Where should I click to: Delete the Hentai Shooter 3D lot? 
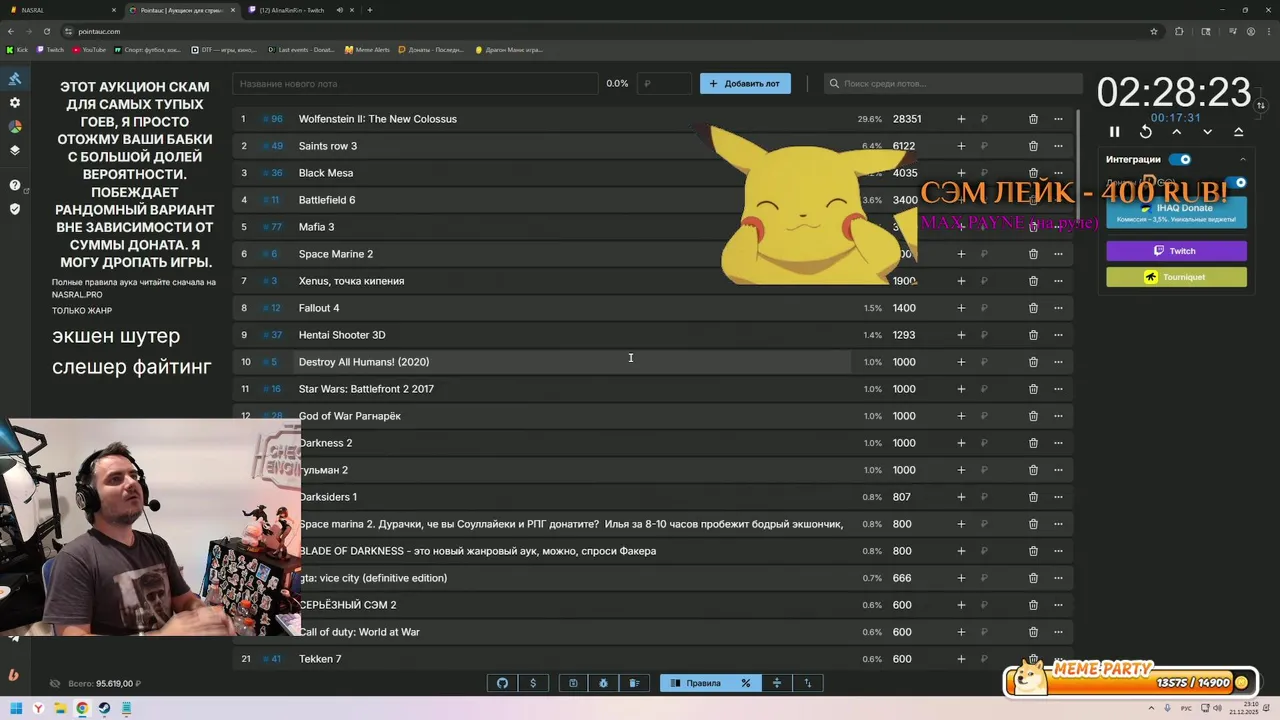pyautogui.click(x=1033, y=335)
